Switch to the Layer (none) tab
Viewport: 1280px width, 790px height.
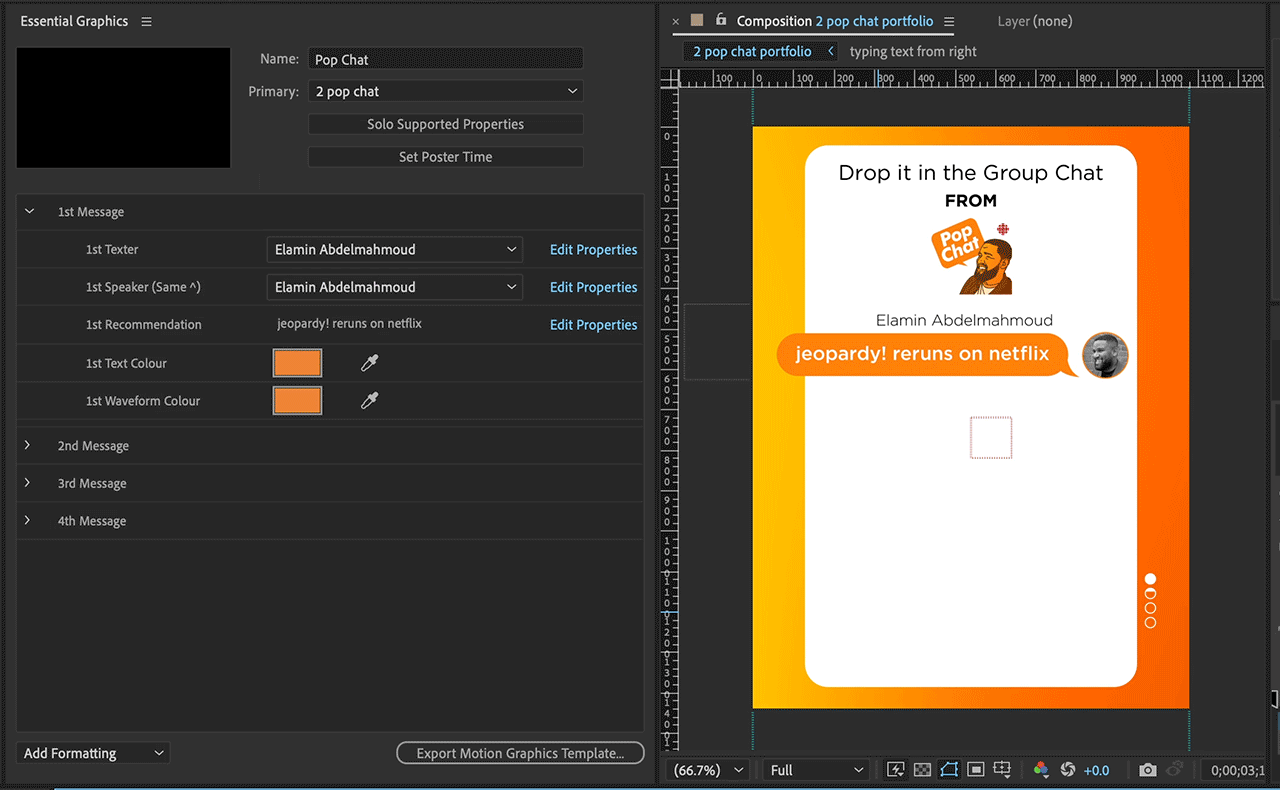(1034, 21)
